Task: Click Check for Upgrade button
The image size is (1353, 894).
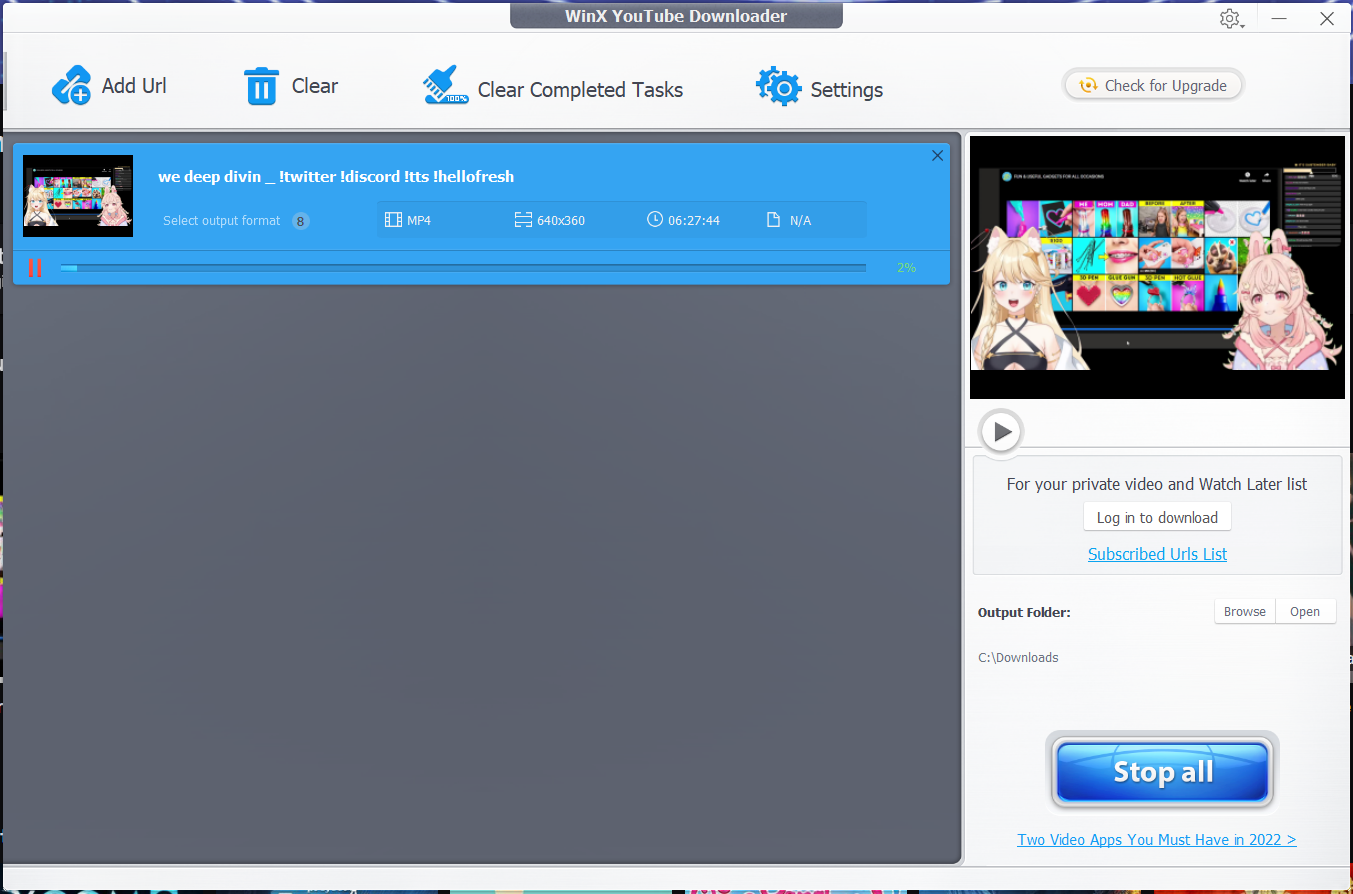Action: point(1152,86)
